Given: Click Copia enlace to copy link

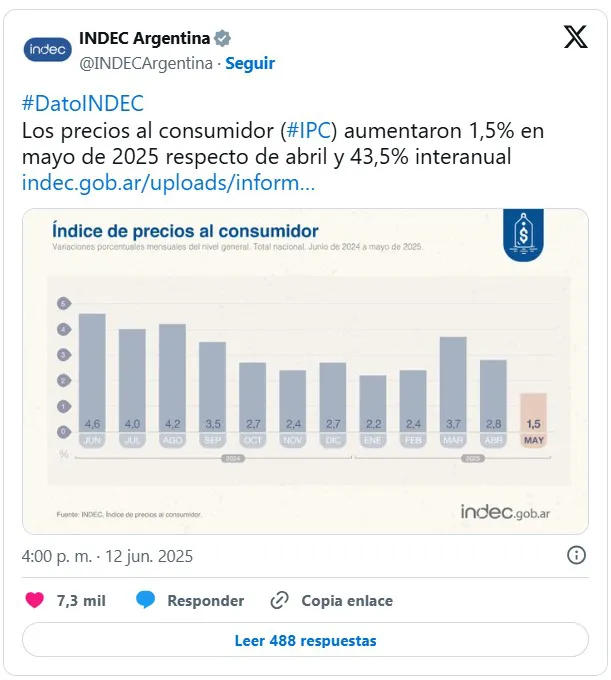Looking at the screenshot, I should (347, 601).
